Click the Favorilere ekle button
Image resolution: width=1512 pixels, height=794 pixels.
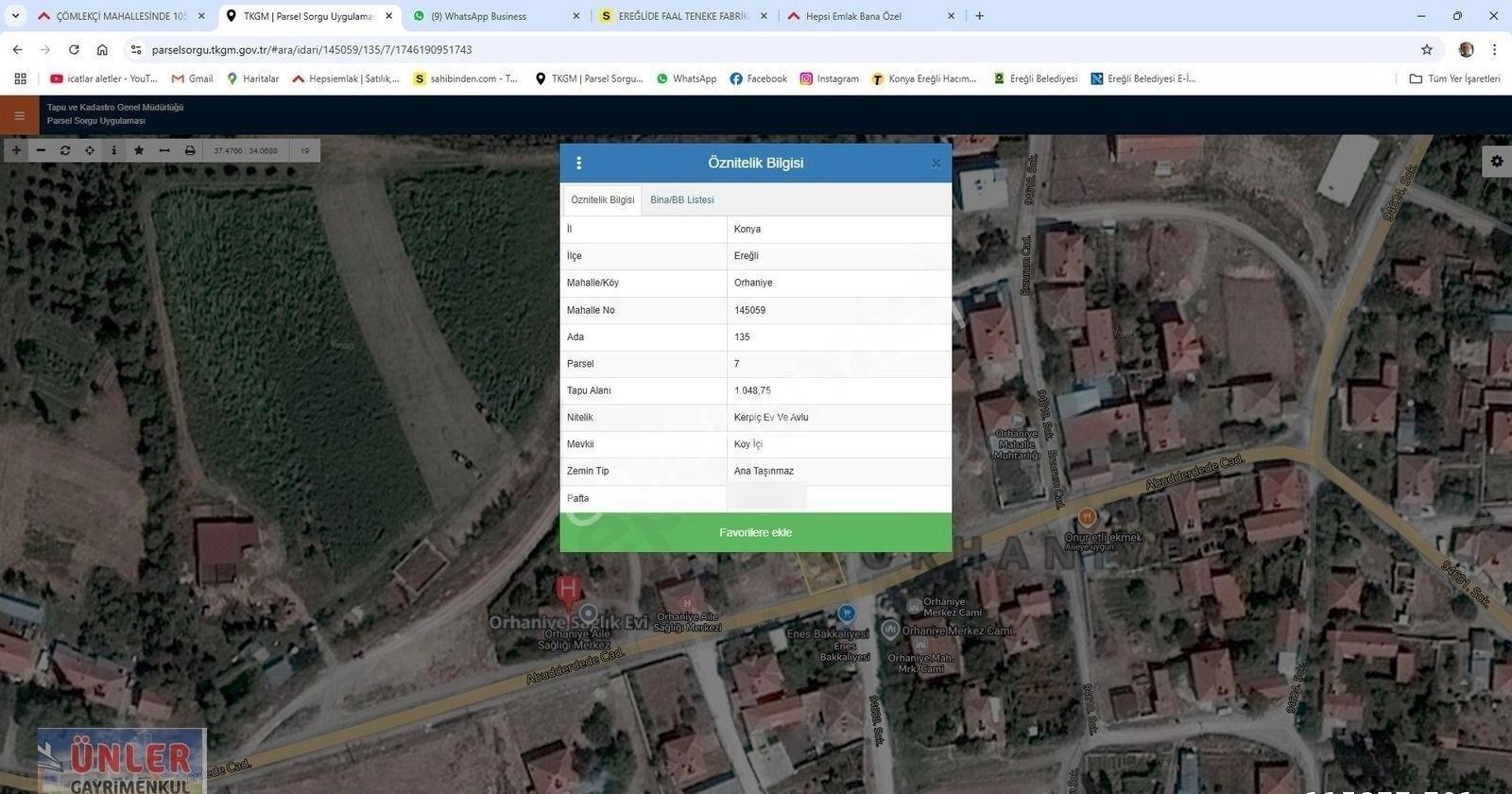point(756,532)
